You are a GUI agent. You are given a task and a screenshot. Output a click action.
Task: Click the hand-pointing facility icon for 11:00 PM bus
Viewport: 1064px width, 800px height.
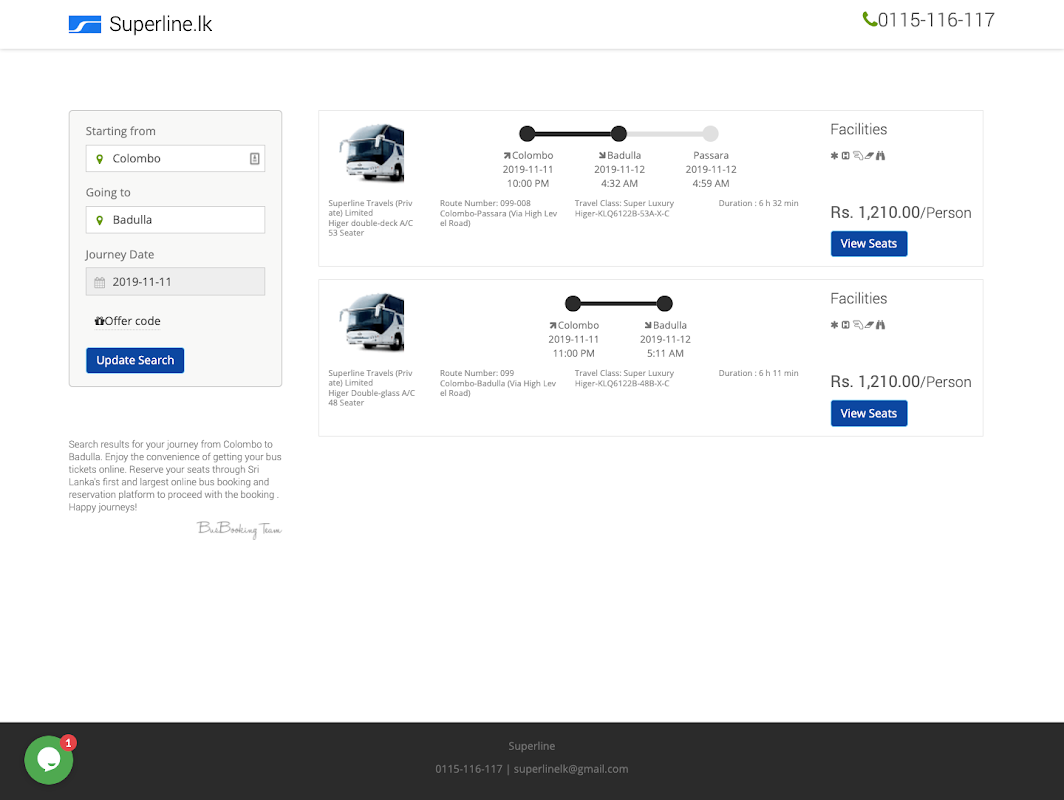858,325
